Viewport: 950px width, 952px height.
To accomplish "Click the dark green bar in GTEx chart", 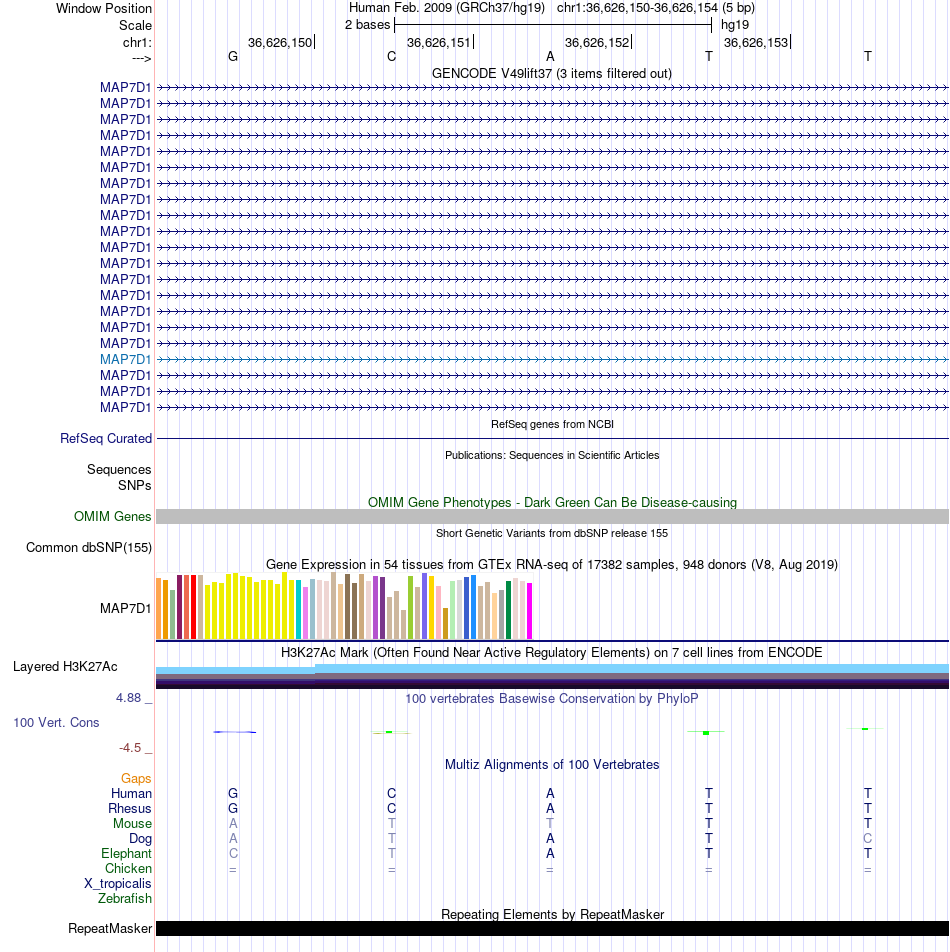I will [509, 610].
